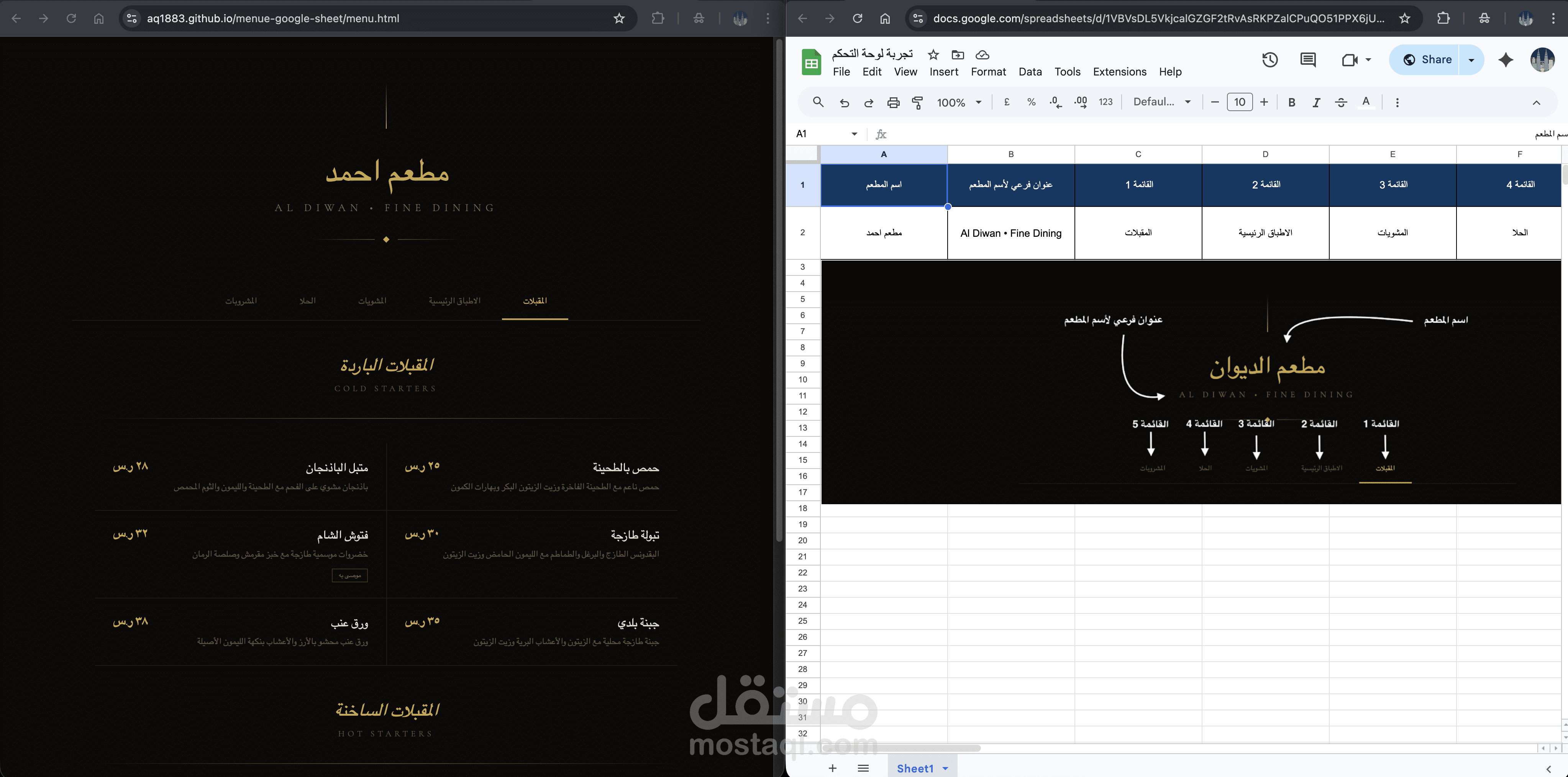Click the sheet horizontal scrollbar
This screenshot has width=1568, height=777.
point(901,748)
